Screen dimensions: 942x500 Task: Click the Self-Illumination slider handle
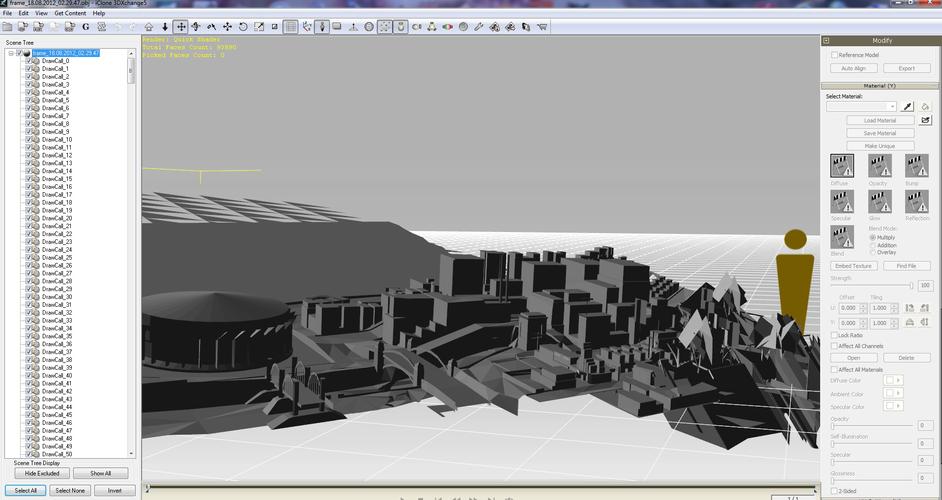833,444
